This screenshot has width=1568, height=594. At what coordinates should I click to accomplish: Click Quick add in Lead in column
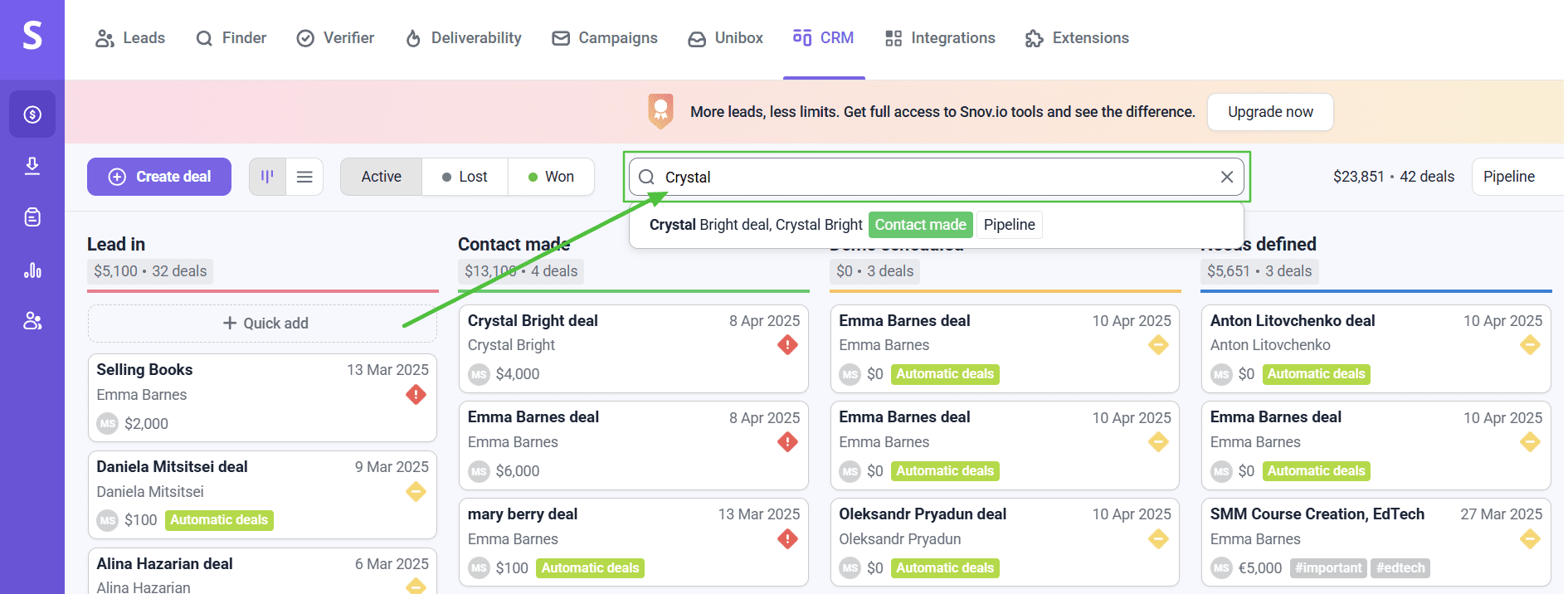(263, 324)
